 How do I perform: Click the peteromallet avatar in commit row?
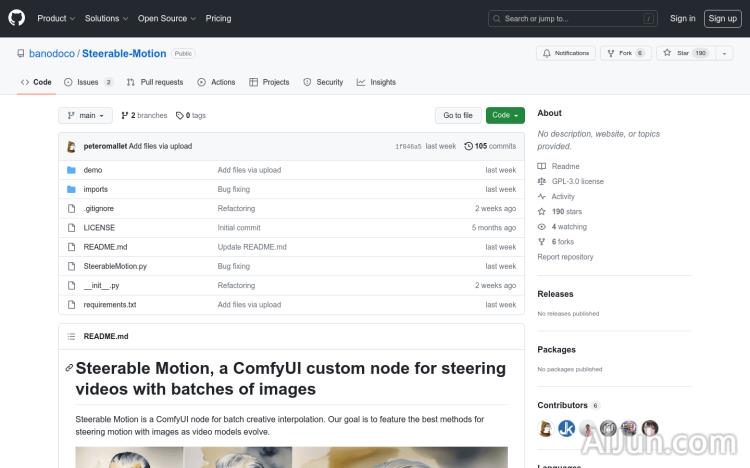72,146
